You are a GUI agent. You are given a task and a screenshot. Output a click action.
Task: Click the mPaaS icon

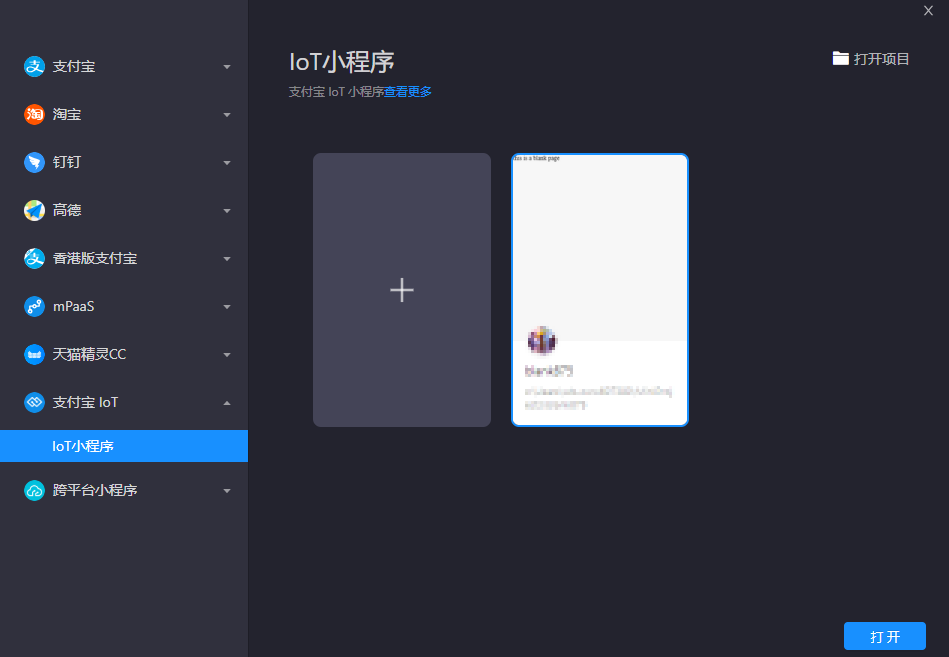(x=34, y=306)
